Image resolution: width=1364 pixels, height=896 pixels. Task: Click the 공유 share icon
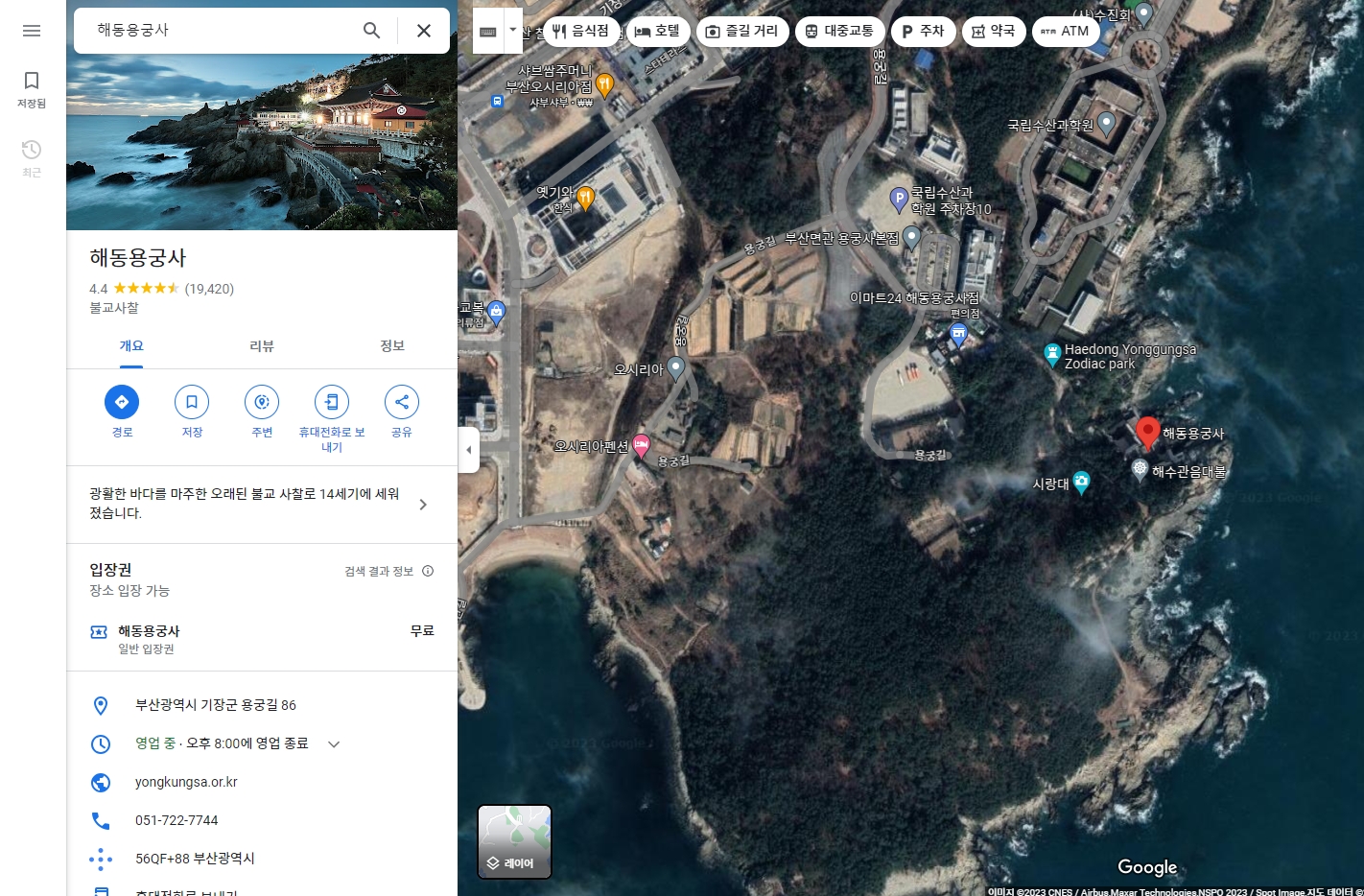[x=402, y=402]
